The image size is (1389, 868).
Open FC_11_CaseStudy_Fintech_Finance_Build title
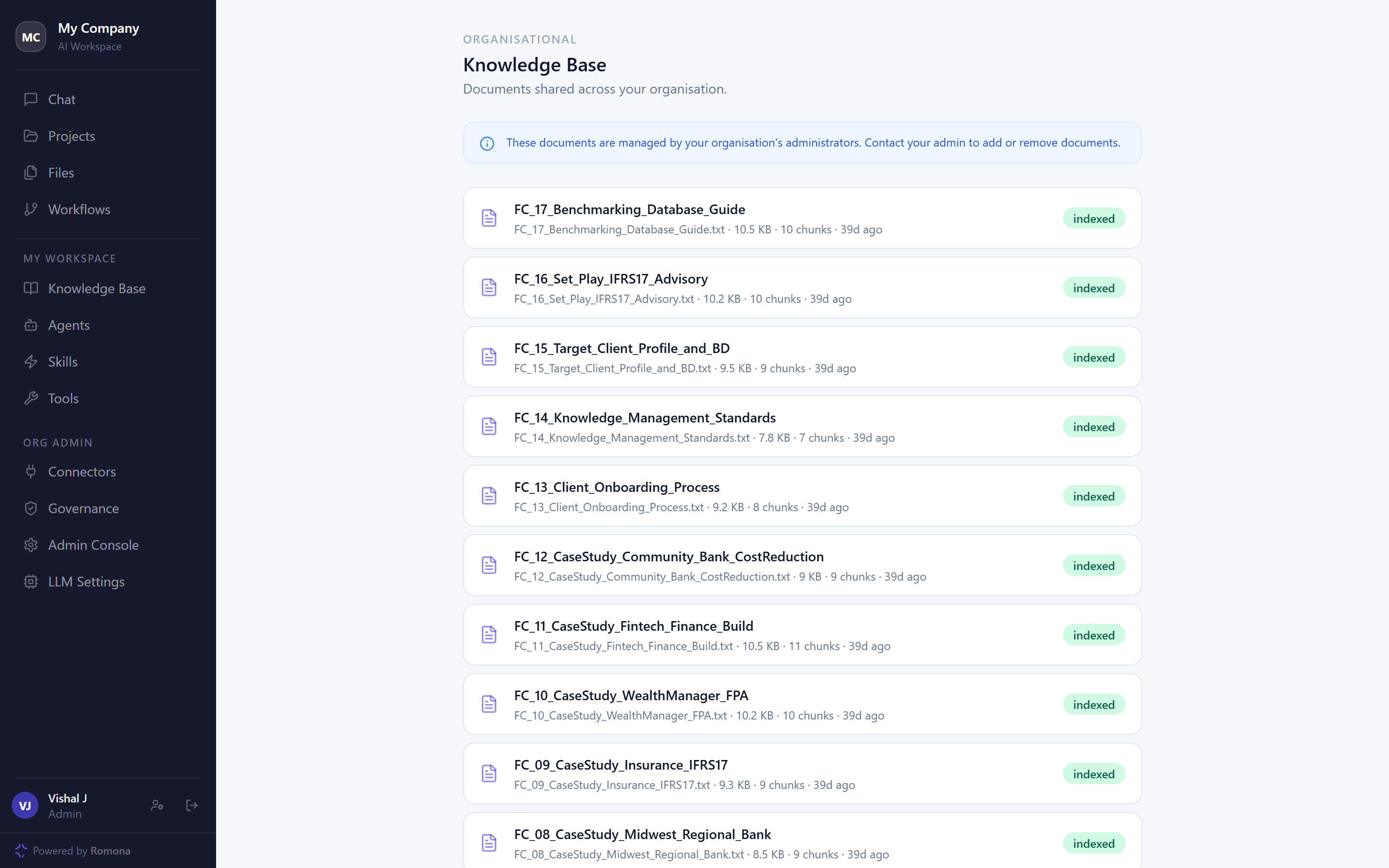[634, 626]
